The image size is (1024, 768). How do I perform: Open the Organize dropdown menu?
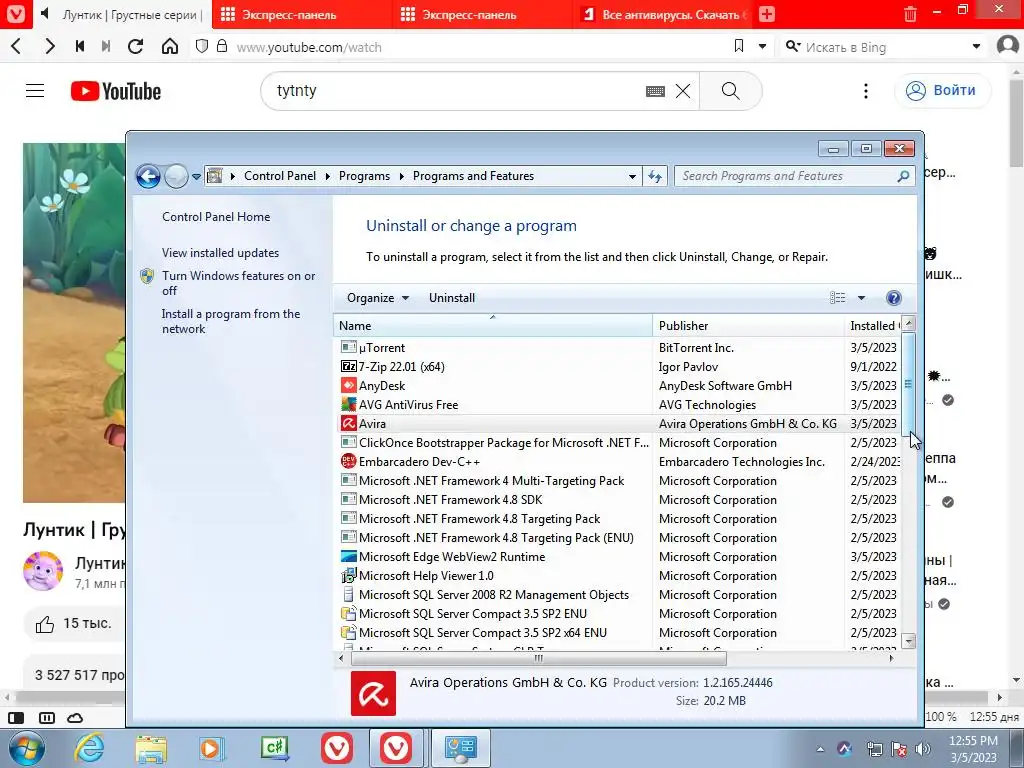click(x=377, y=298)
